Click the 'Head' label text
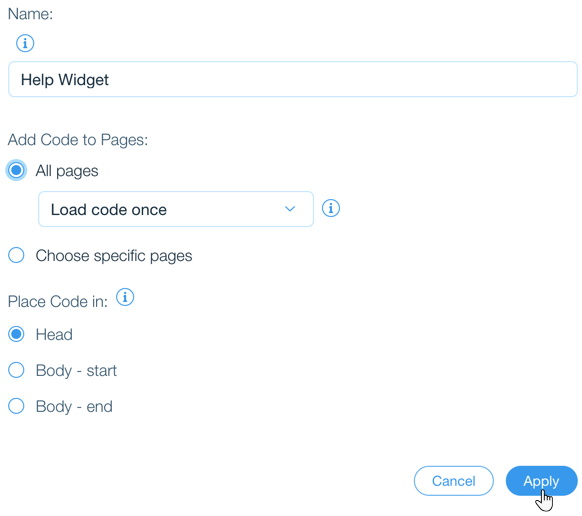582x516 pixels. click(x=54, y=334)
